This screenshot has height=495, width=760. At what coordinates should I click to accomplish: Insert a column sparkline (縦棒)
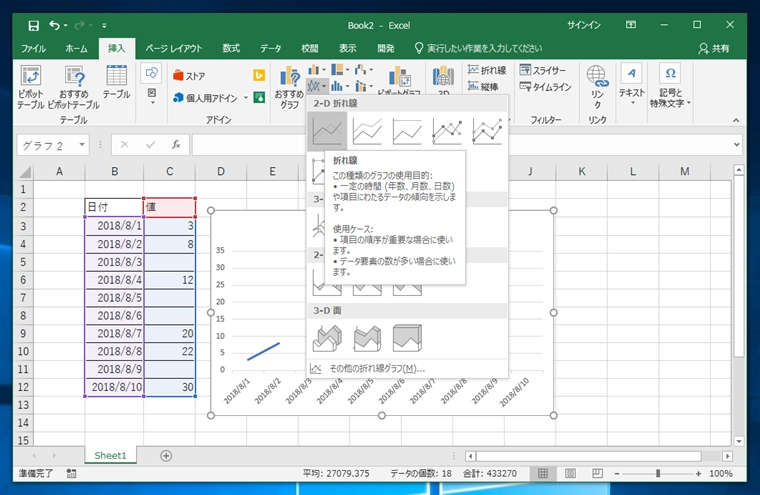[483, 87]
